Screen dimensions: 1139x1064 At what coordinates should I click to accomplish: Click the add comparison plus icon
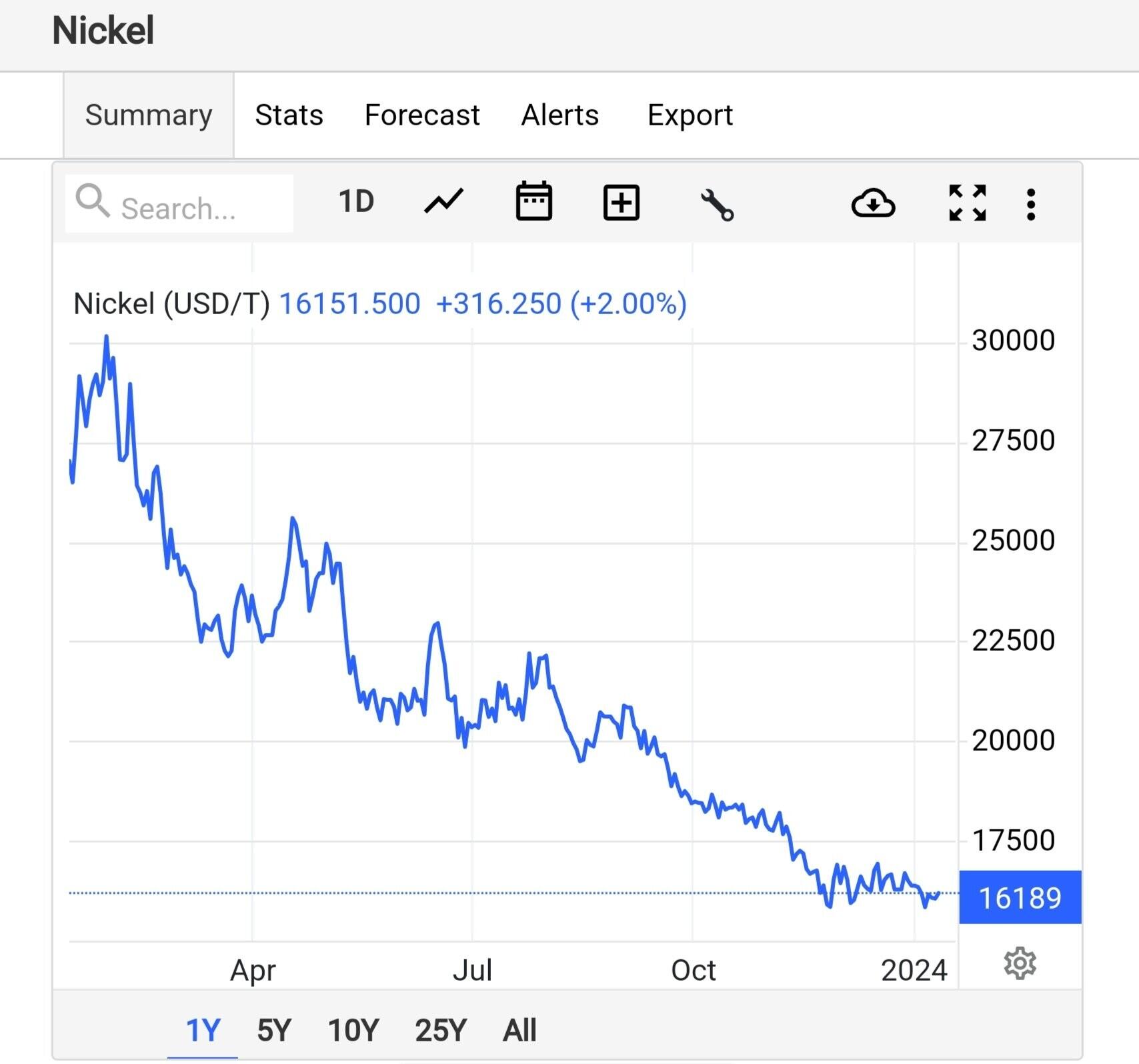pos(621,203)
